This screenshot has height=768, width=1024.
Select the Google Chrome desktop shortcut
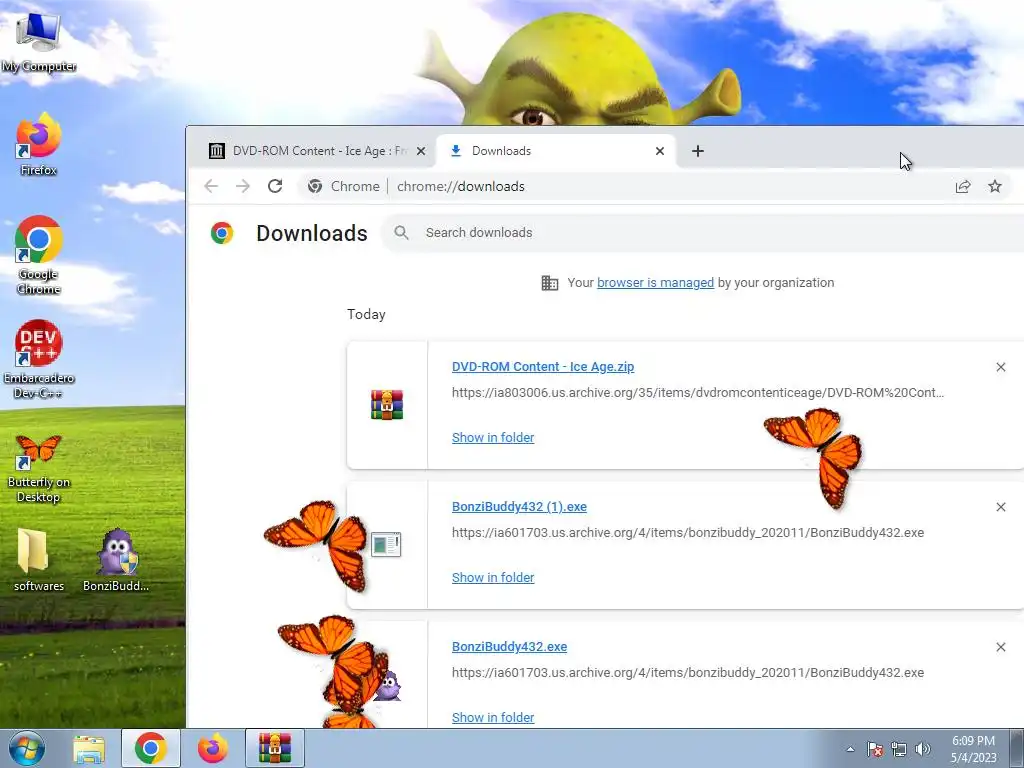[38, 255]
